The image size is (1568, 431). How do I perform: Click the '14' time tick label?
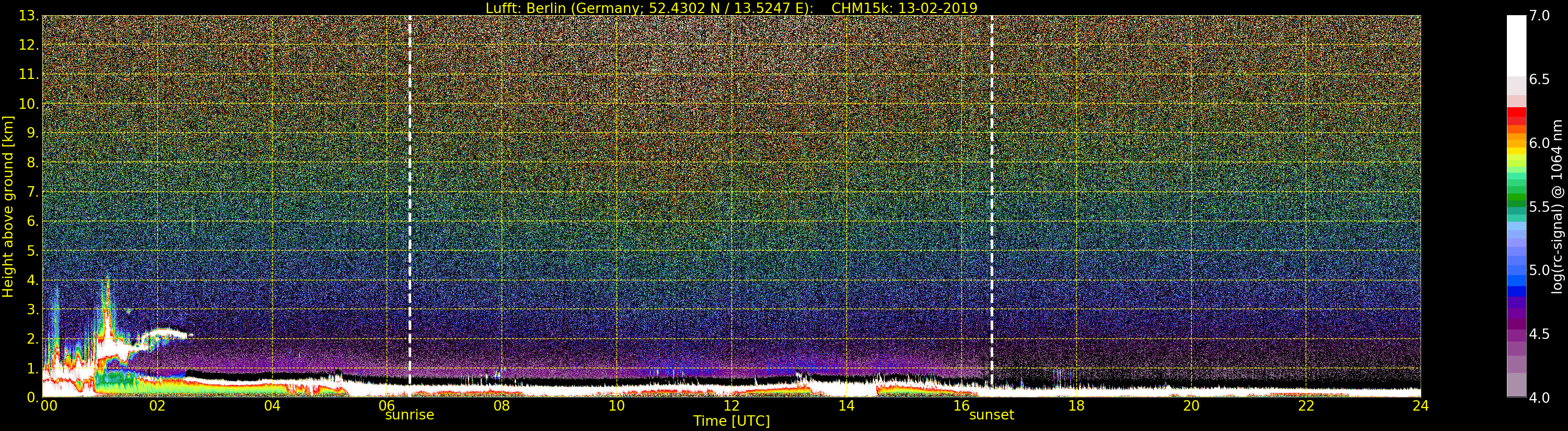[x=846, y=405]
